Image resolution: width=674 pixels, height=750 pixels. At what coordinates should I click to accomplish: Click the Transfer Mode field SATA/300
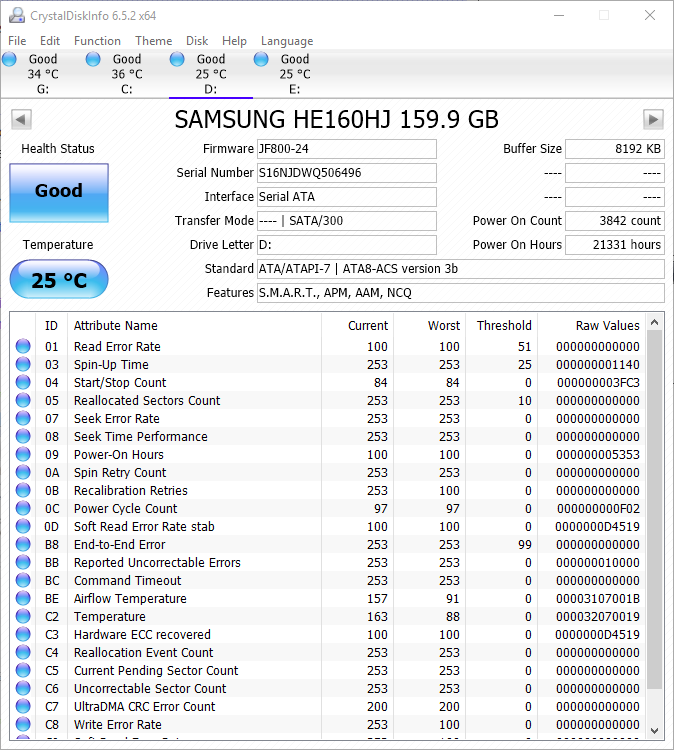(347, 221)
